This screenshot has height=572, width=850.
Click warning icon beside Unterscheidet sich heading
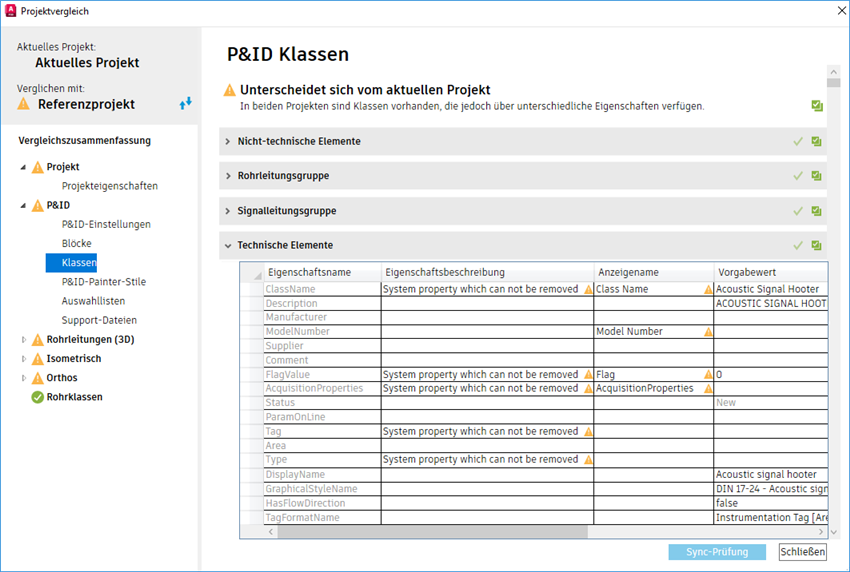[230, 90]
